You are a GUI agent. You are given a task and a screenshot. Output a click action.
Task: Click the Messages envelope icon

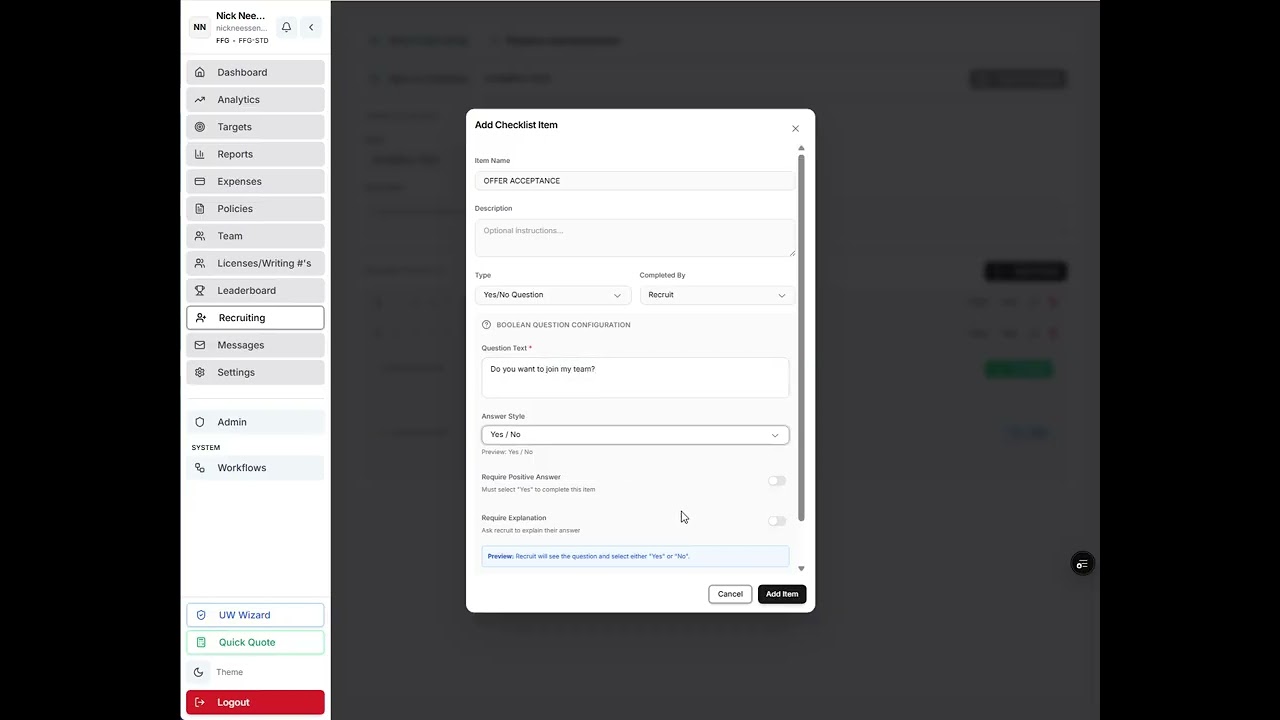point(200,345)
